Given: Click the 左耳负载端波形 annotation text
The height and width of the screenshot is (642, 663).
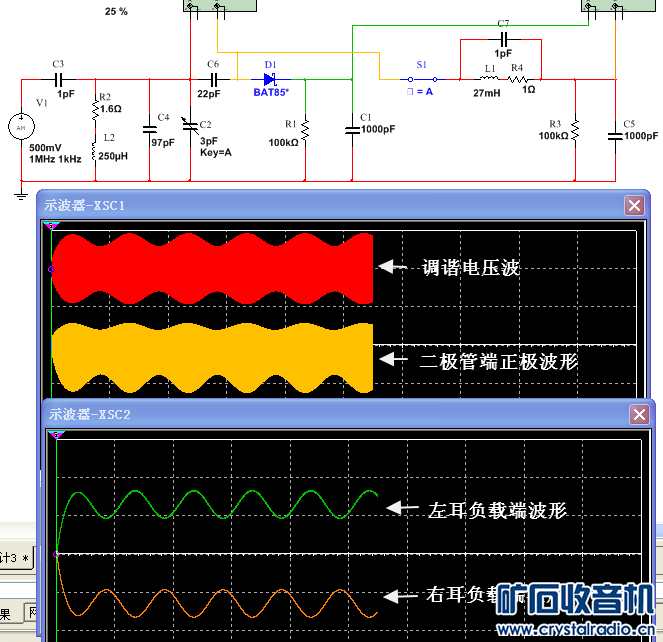Looking at the screenshot, I should tap(497, 510).
